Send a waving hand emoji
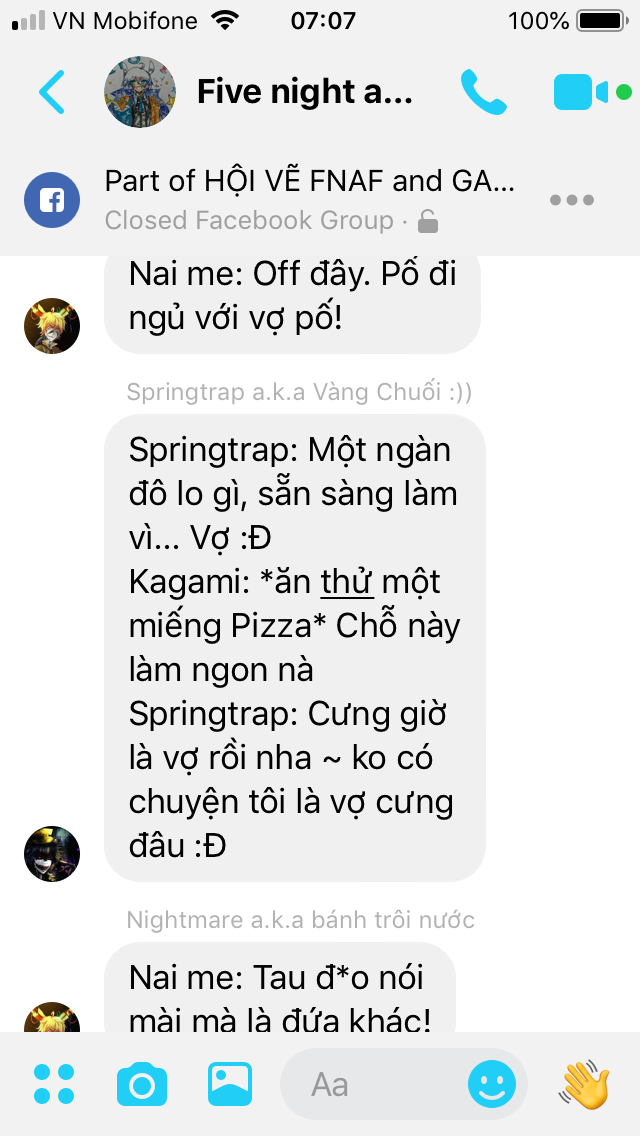Image resolution: width=640 pixels, height=1136 pixels. pos(585,1083)
